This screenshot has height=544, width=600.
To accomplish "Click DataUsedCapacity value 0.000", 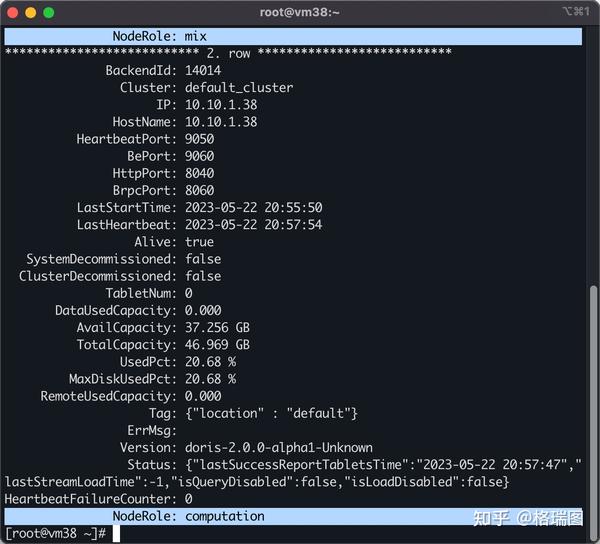I will pyautogui.click(x=203, y=311).
